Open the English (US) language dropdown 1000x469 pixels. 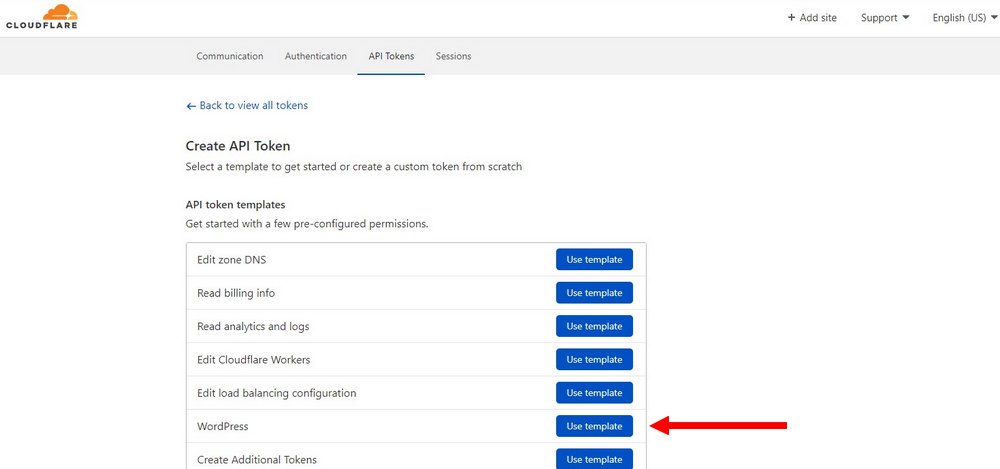tap(965, 18)
